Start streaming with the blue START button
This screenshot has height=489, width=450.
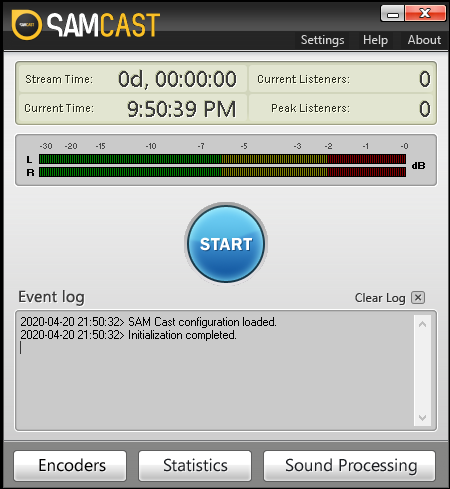(x=226, y=244)
